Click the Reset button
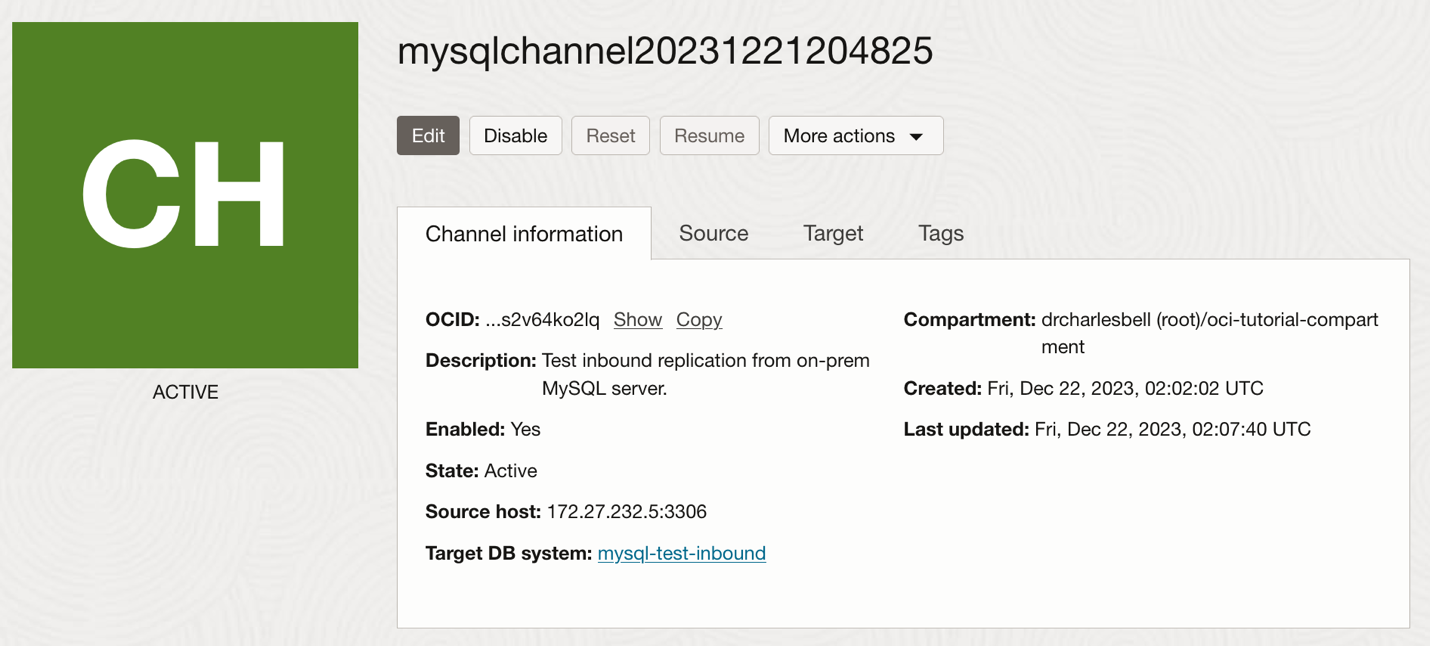1430x646 pixels. point(610,135)
